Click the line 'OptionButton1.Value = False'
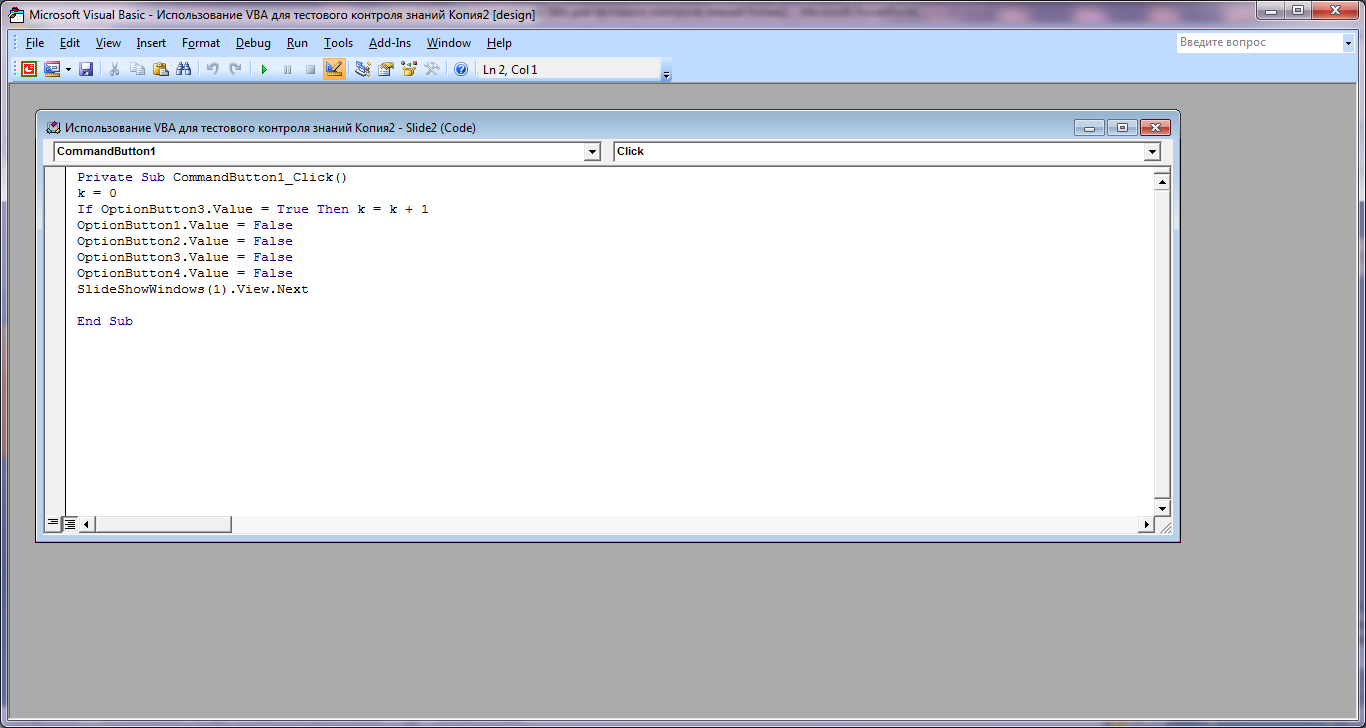The height and width of the screenshot is (728, 1366). coord(185,225)
